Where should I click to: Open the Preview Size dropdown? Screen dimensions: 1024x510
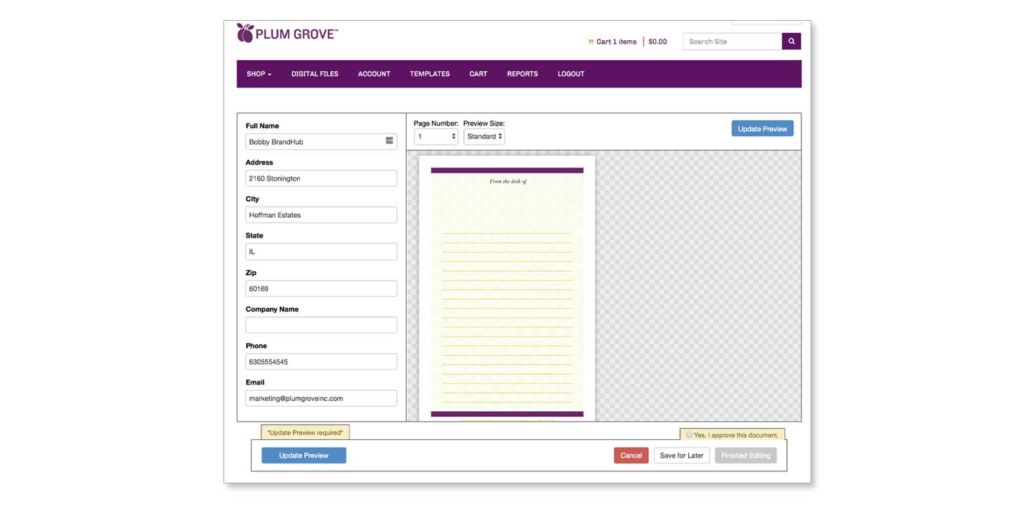pyautogui.click(x=484, y=136)
